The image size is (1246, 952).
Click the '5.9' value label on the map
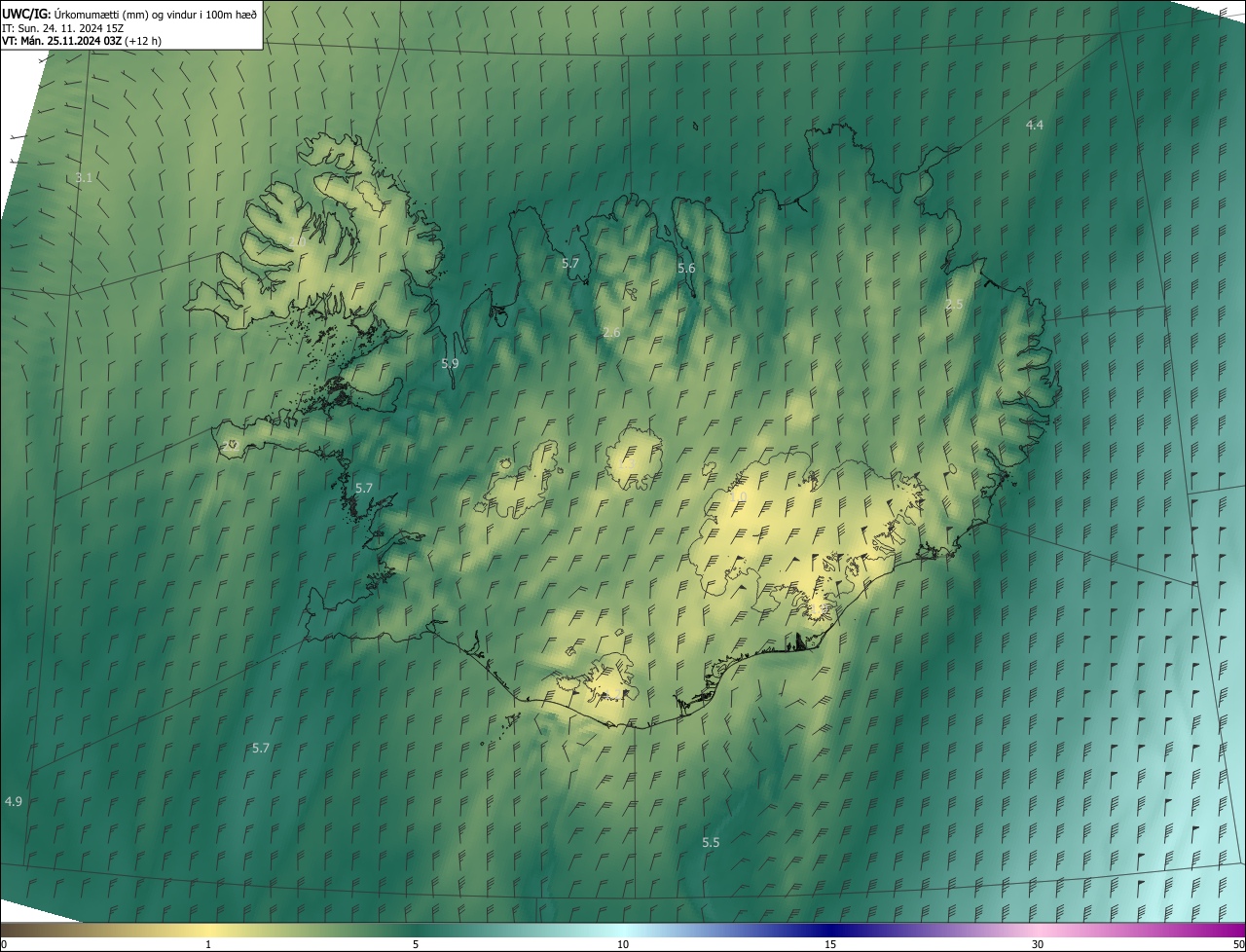click(450, 363)
